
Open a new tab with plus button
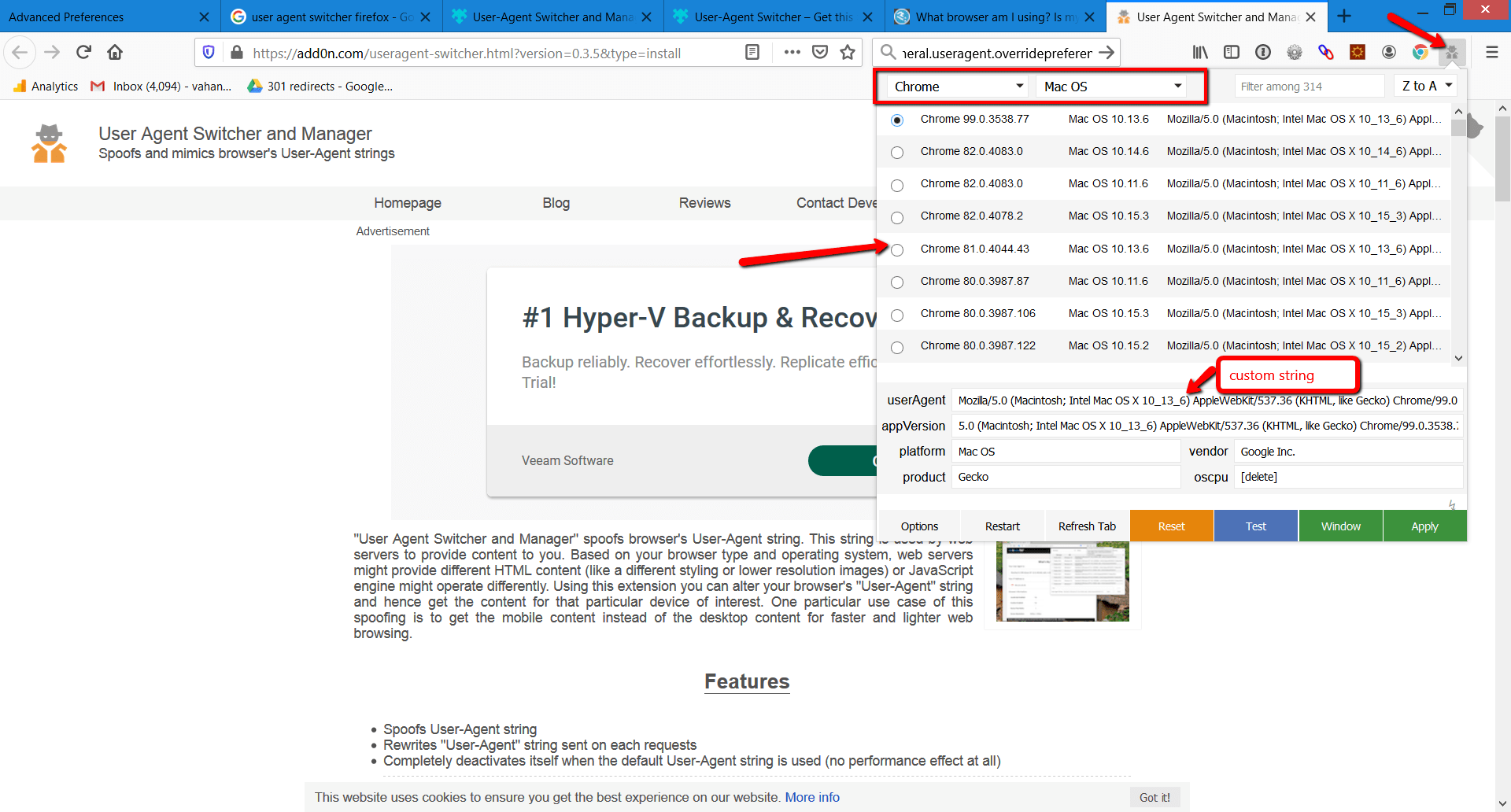click(x=1344, y=17)
